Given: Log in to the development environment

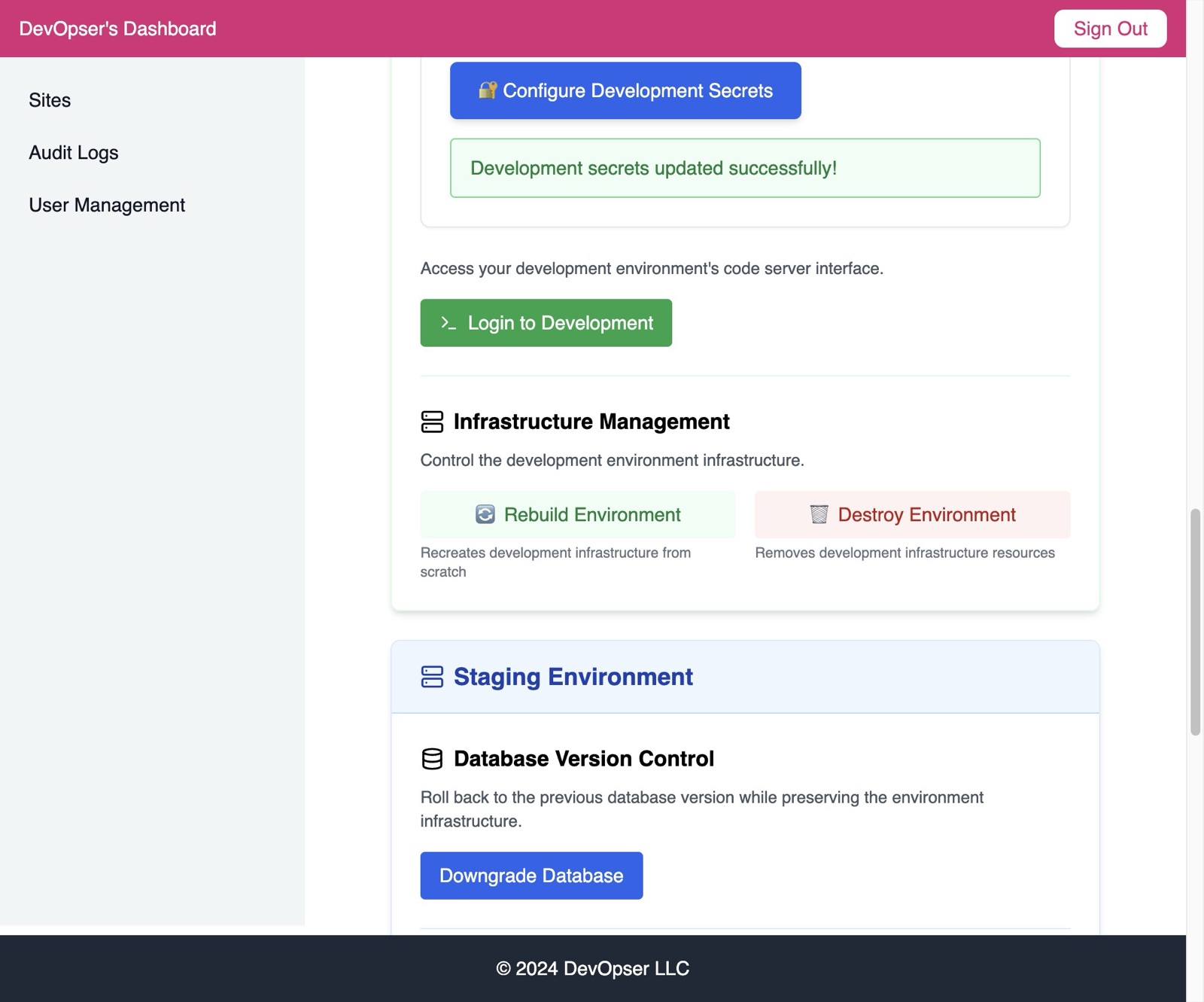Looking at the screenshot, I should (546, 323).
